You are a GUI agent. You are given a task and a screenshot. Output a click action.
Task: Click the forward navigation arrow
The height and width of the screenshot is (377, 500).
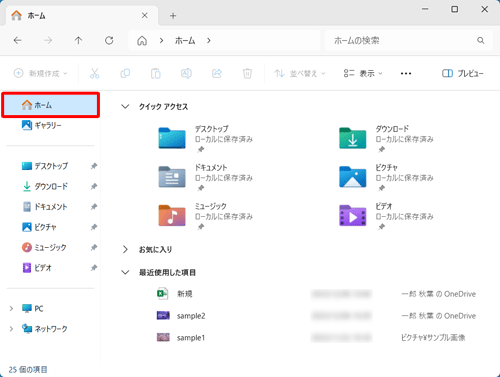48,41
